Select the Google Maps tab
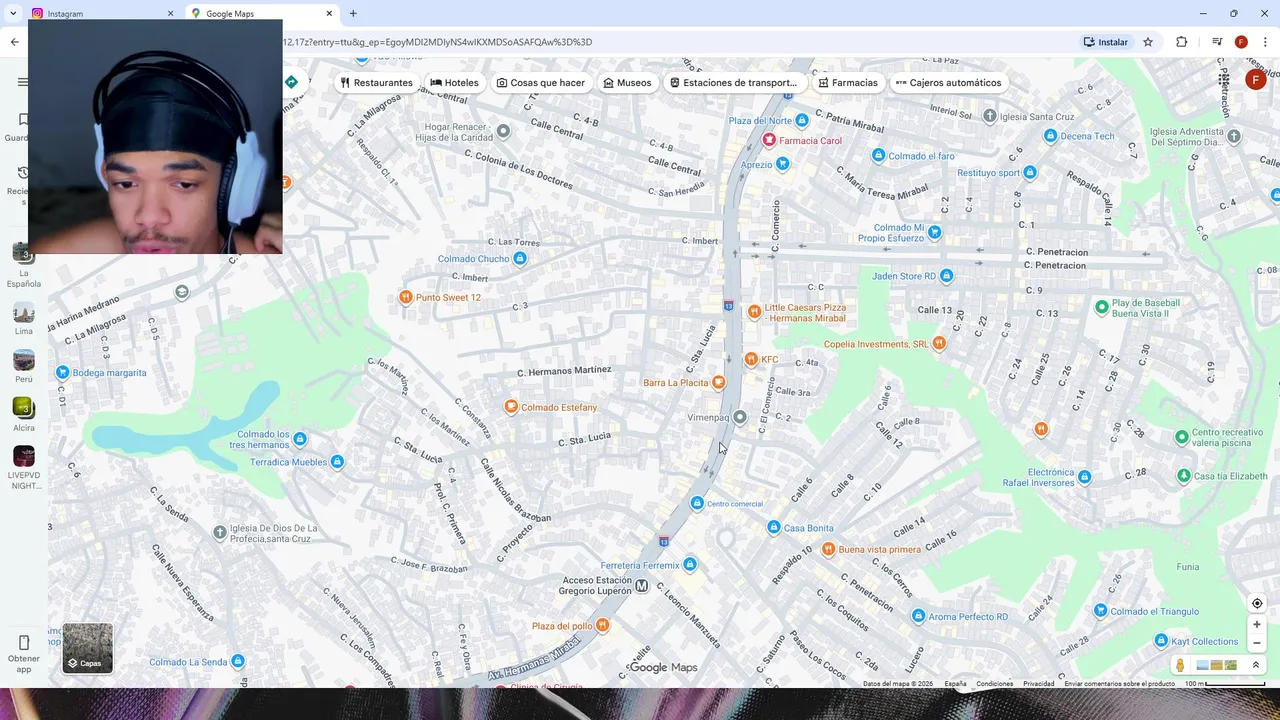 (x=262, y=13)
